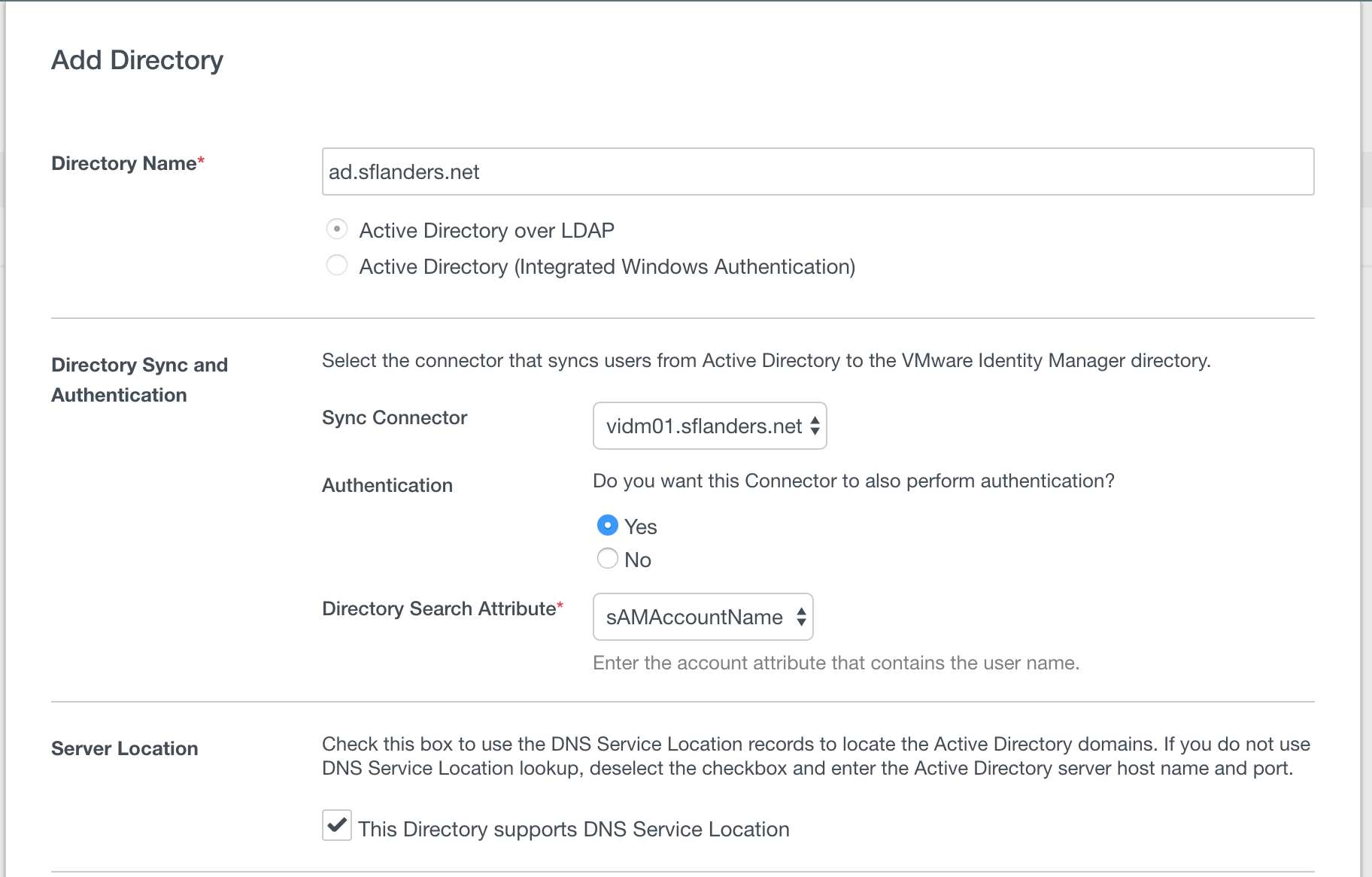Viewport: 1372px width, 877px height.
Task: Select Active Directory over LDAP radio button
Action: click(337, 229)
